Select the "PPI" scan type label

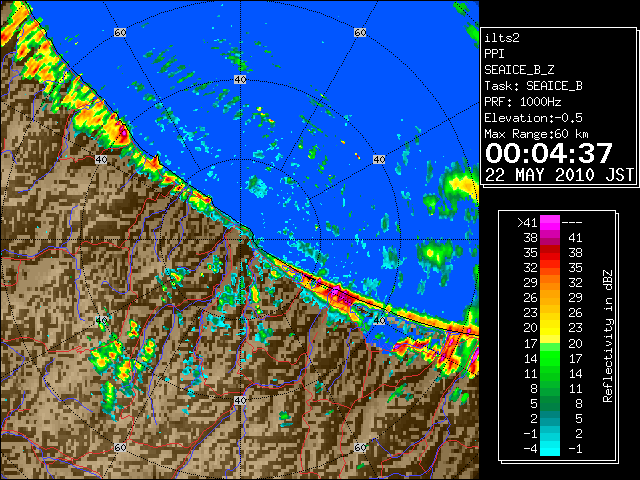494,54
